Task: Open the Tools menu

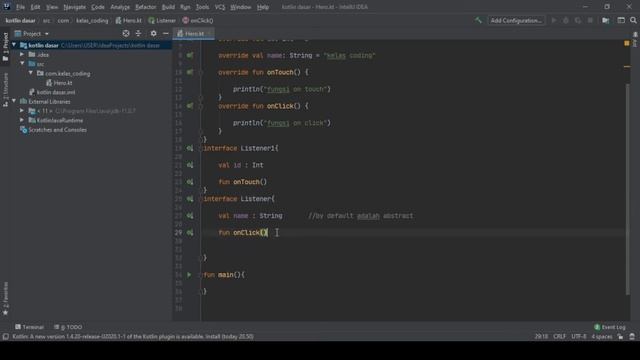Action: tap(202, 7)
